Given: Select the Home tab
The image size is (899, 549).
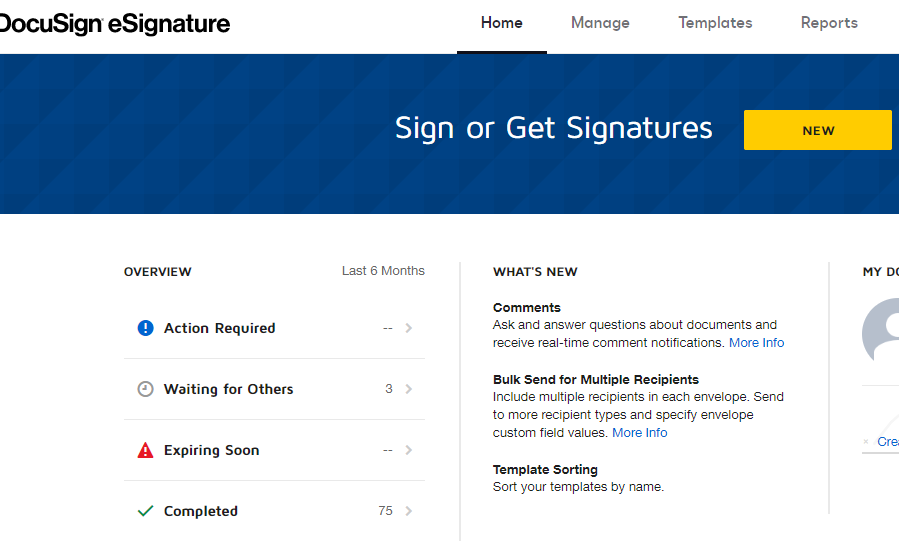Looking at the screenshot, I should tap(502, 23).
